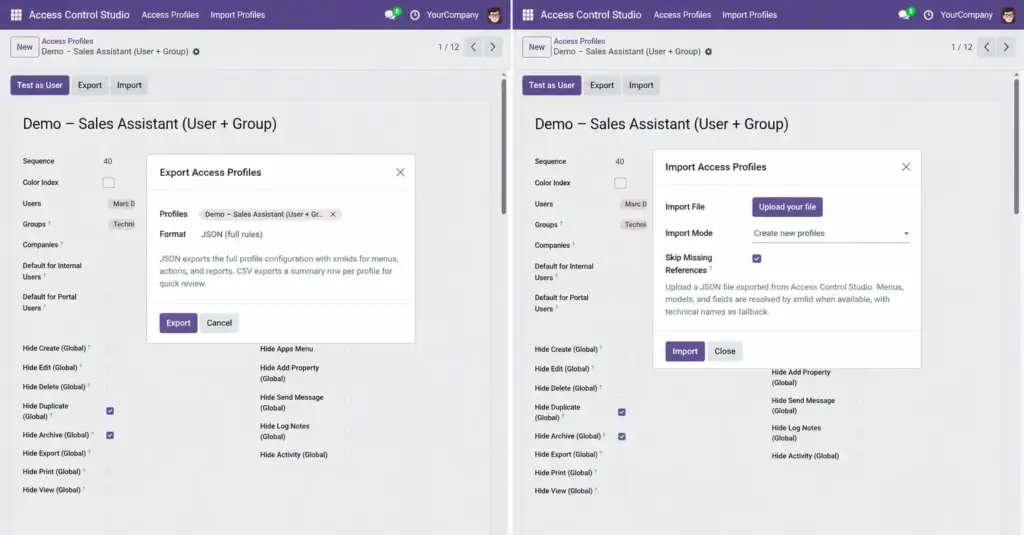Close the Import Access Profiles dialog with X

pos(906,167)
